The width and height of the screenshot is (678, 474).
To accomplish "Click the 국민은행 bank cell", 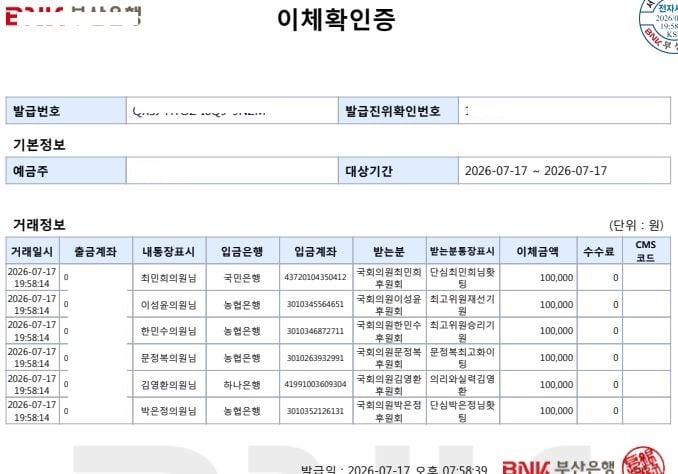I will tap(242, 278).
